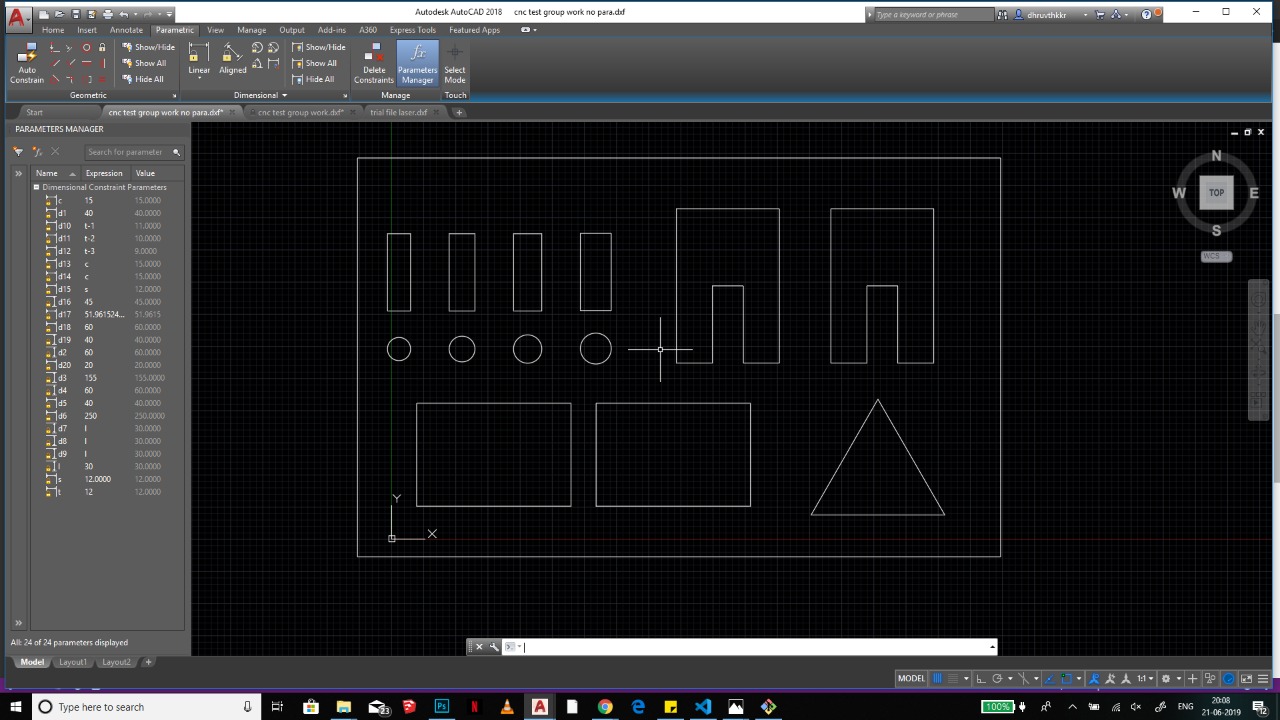
Task: Click the new parameter group filter icon
Action: point(17,152)
